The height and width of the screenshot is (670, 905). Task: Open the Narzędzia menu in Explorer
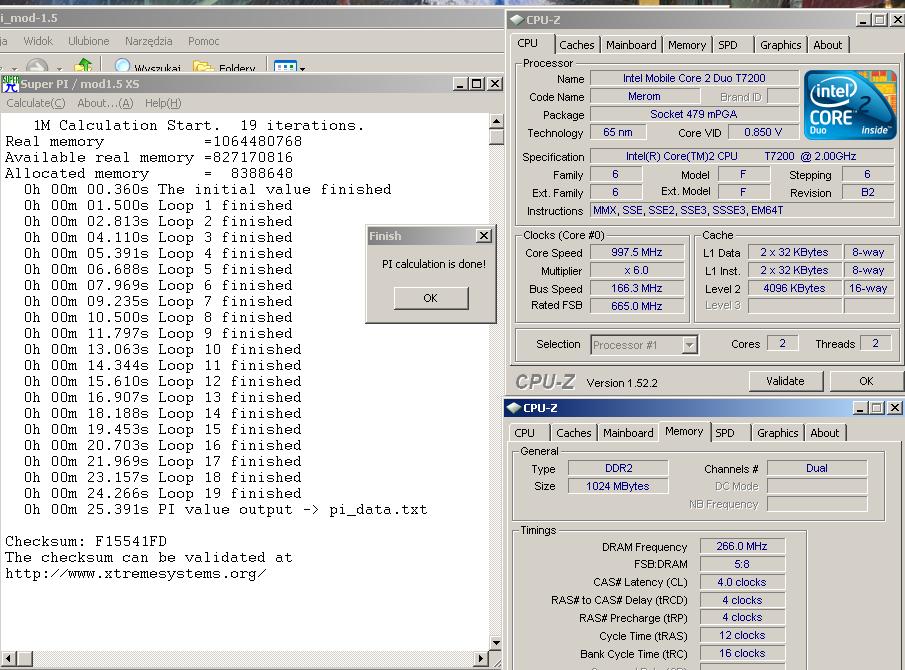[x=148, y=41]
